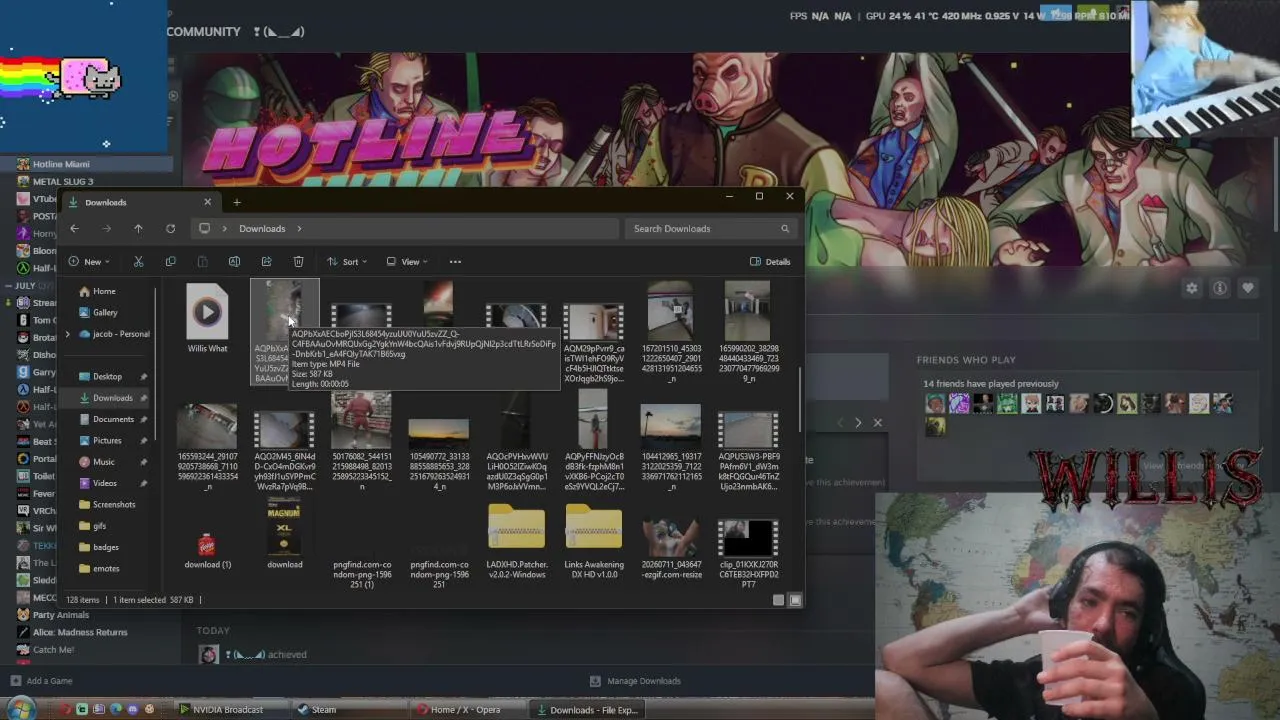Select the clip_01KXKJ270R video file
Image resolution: width=1280 pixels, height=720 pixels.
(748, 551)
